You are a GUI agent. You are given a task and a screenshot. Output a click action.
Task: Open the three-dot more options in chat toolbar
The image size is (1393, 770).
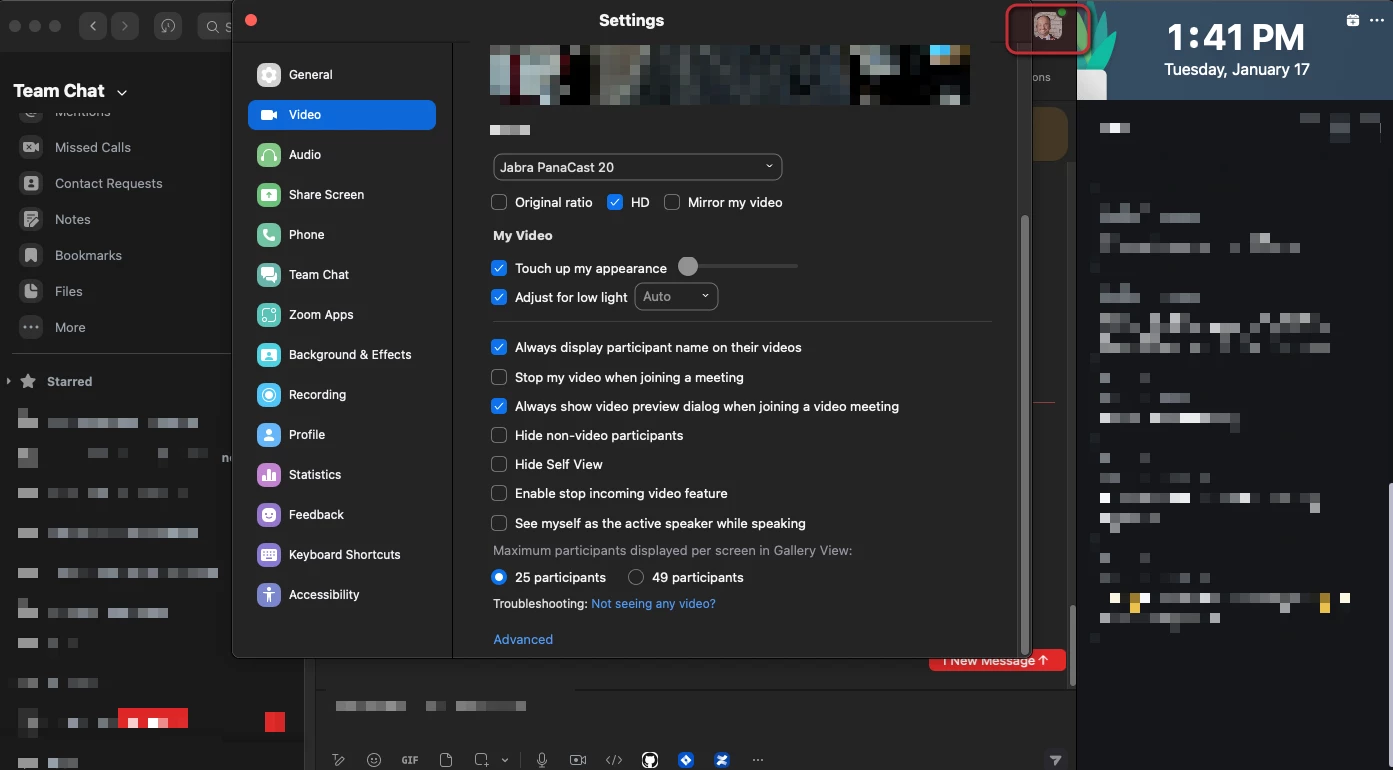[758, 760]
